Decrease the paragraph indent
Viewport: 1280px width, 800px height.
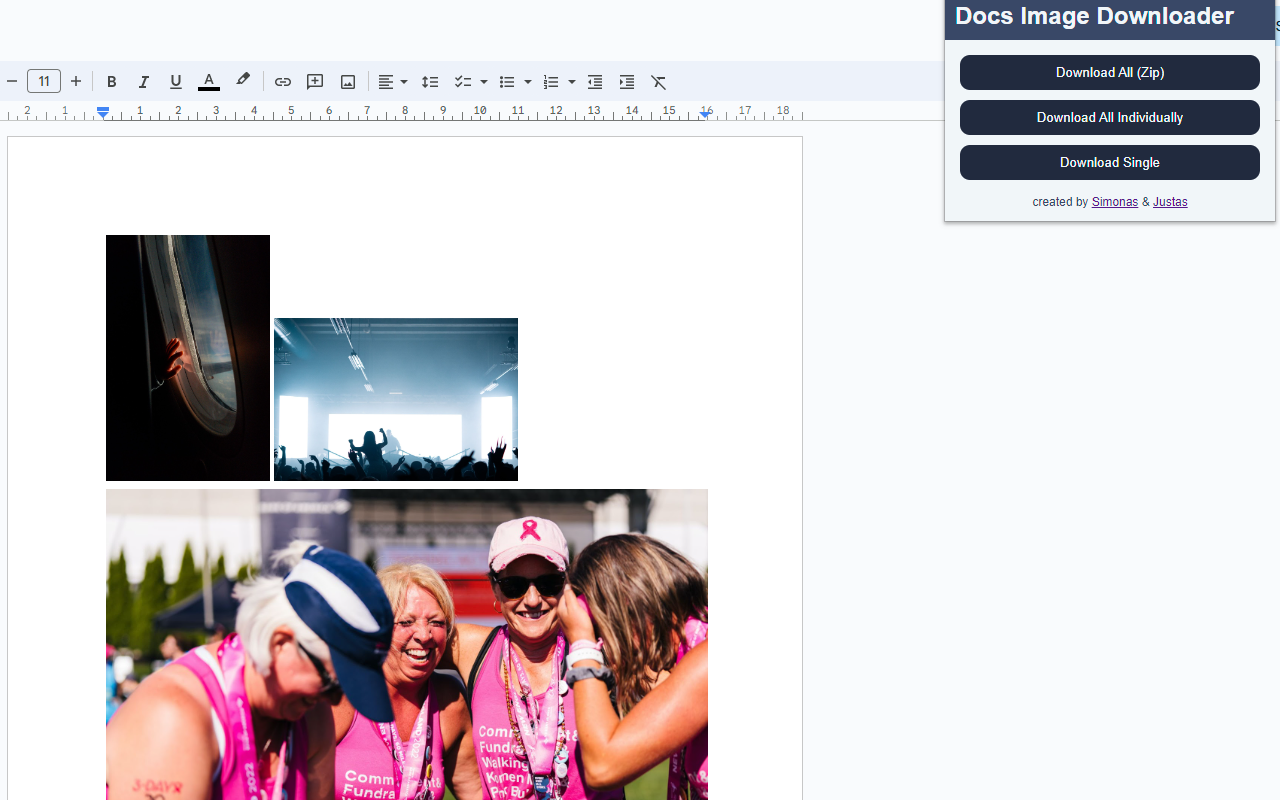point(594,82)
